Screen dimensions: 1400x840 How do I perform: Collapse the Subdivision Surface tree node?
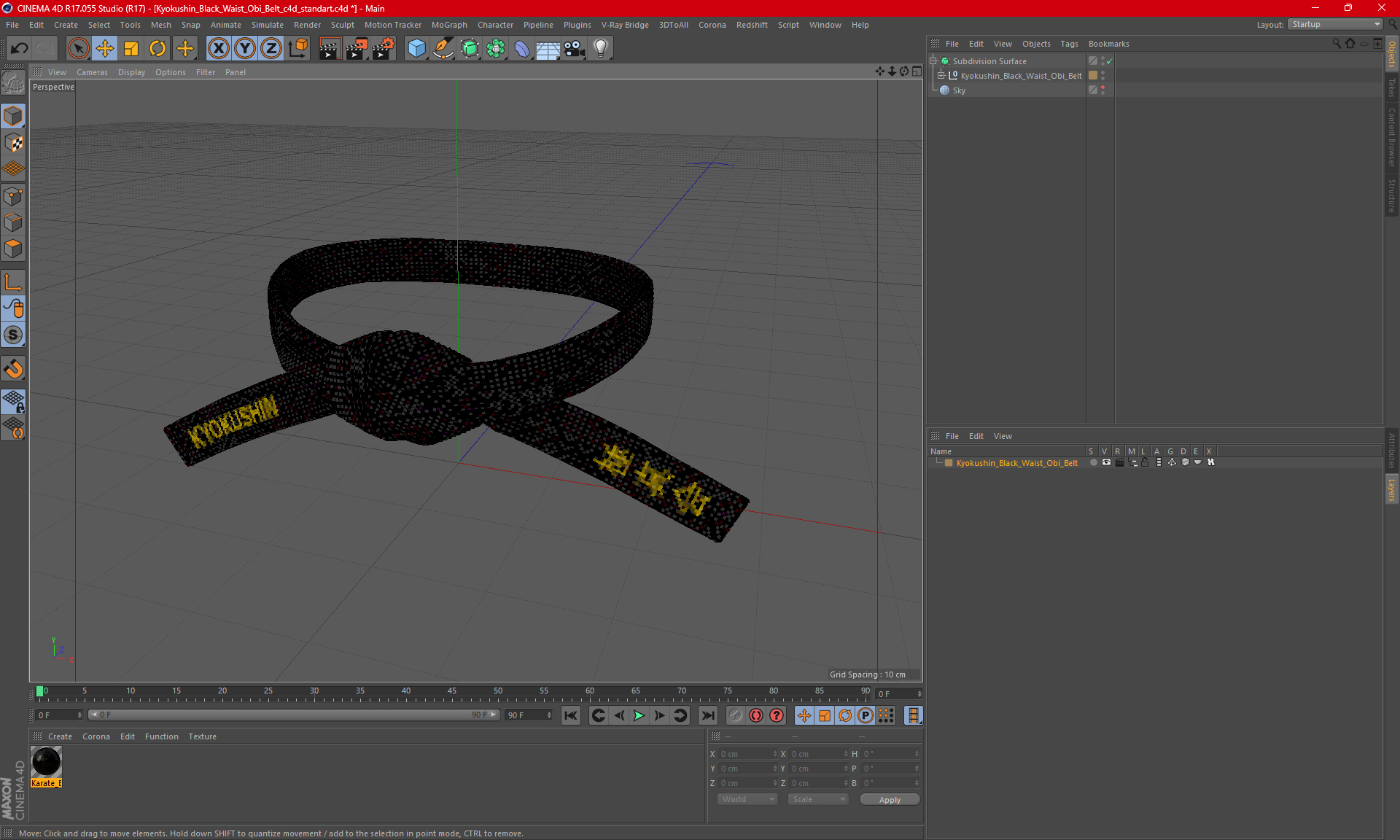[933, 61]
